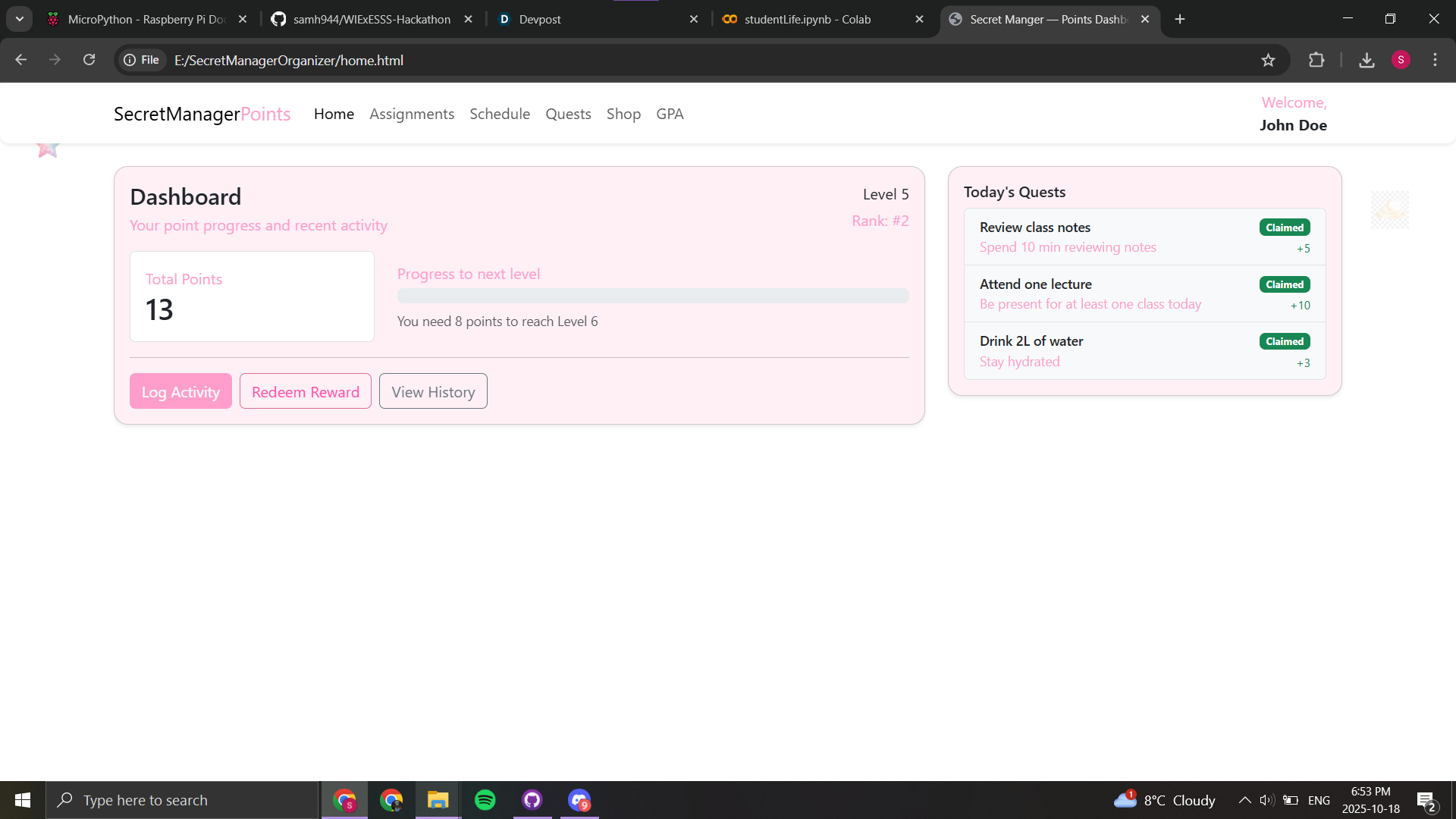Open the tab search dropdown arrow
1456x819 pixels.
20,19
